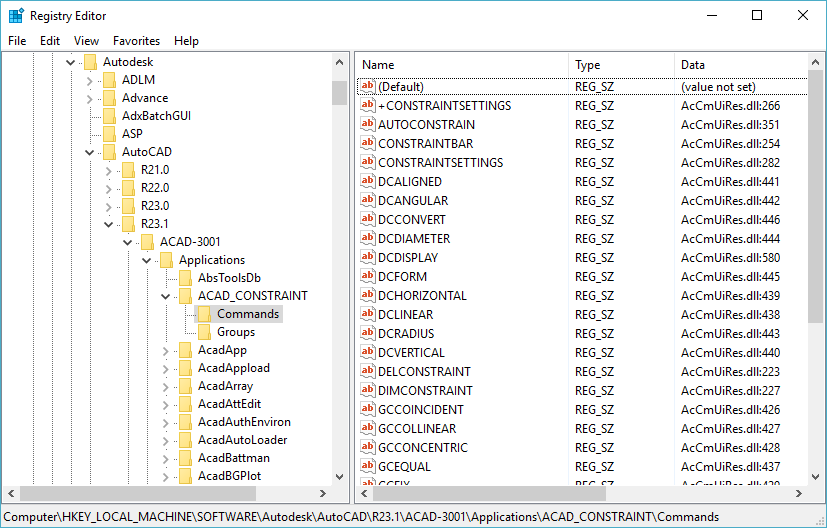Expand the AcadApp key
Screen dimensions: 827x528
(x=166, y=351)
